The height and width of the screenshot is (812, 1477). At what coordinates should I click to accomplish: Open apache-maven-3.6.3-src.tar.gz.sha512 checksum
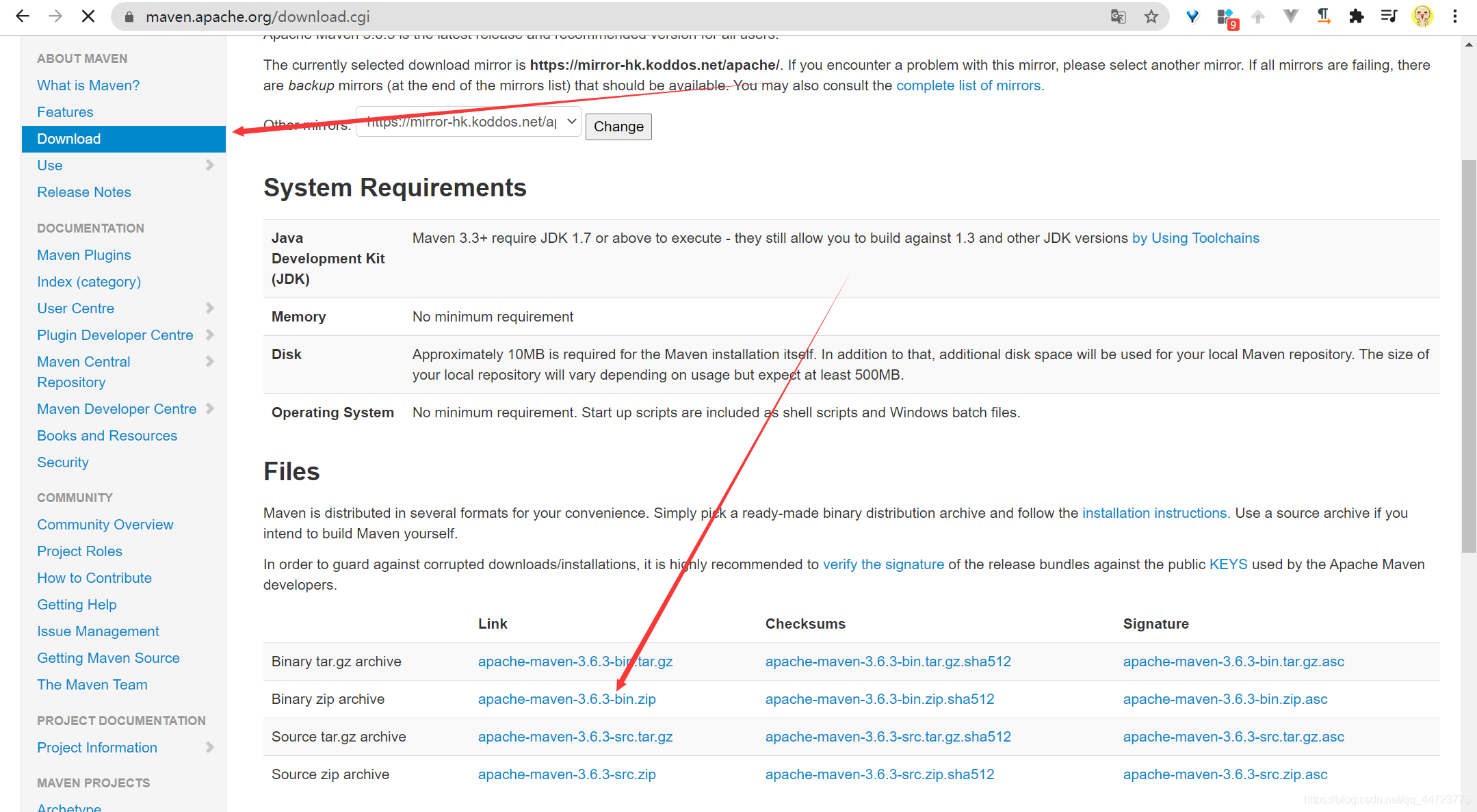[x=888, y=737]
